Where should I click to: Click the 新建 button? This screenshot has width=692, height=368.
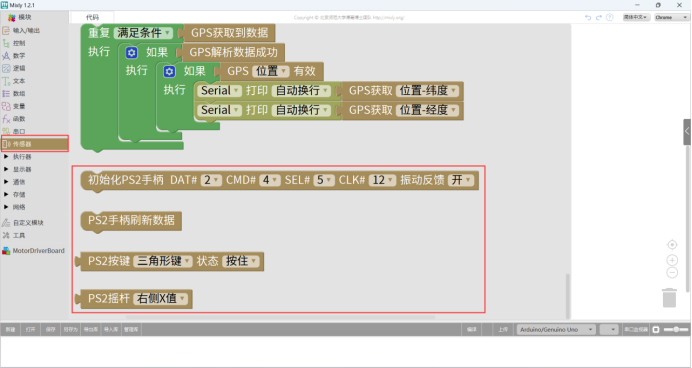[x=10, y=330]
